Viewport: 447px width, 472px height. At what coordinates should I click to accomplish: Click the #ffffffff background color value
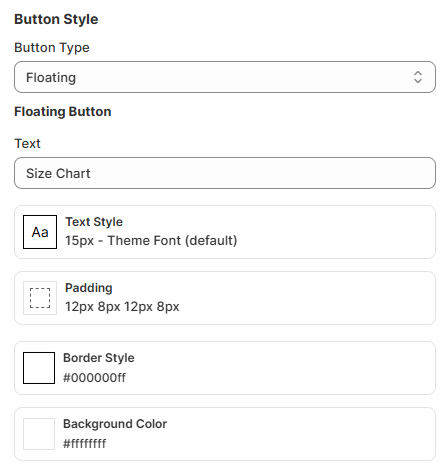pos(85,444)
